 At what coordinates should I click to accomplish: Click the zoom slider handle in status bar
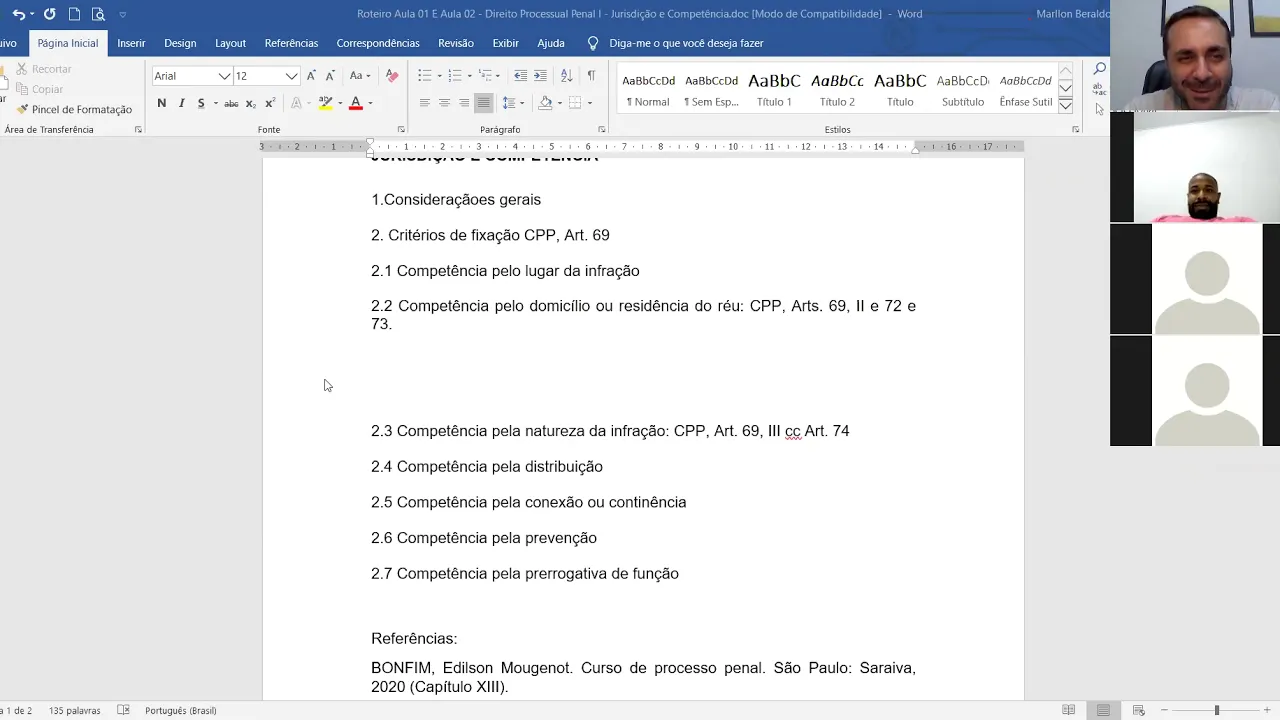point(1217,710)
